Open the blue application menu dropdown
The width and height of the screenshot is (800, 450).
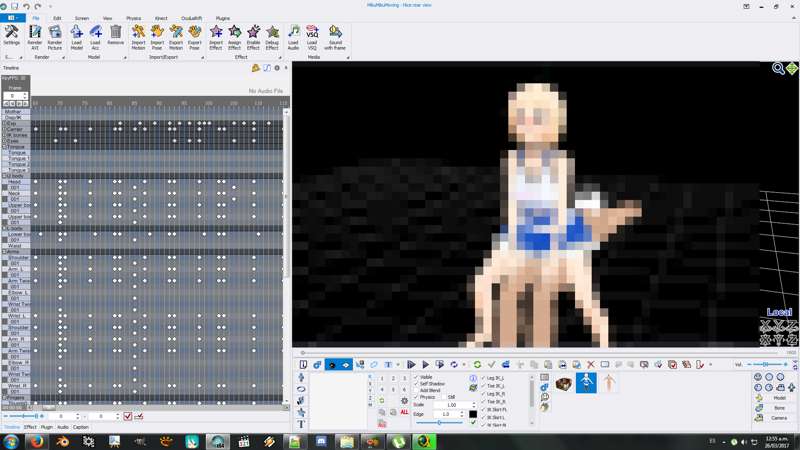coord(13,18)
